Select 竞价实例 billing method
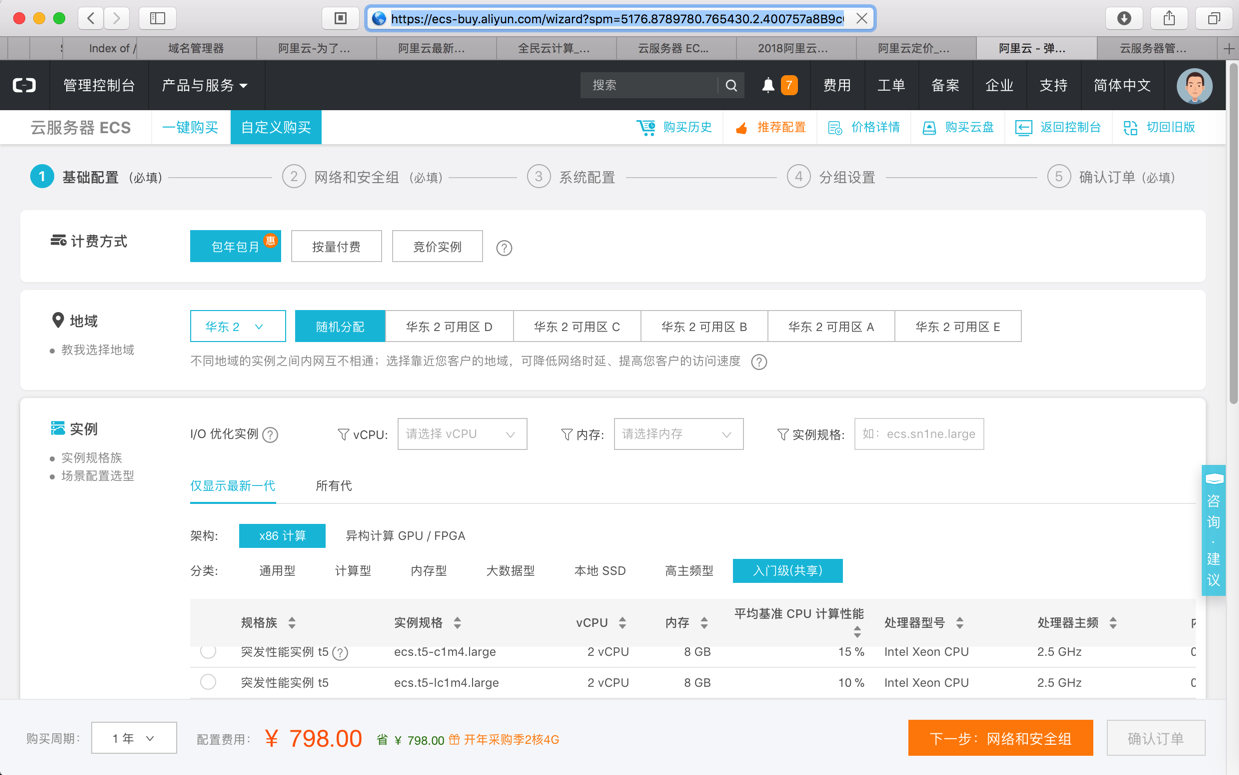This screenshot has width=1239, height=775. coord(437,247)
